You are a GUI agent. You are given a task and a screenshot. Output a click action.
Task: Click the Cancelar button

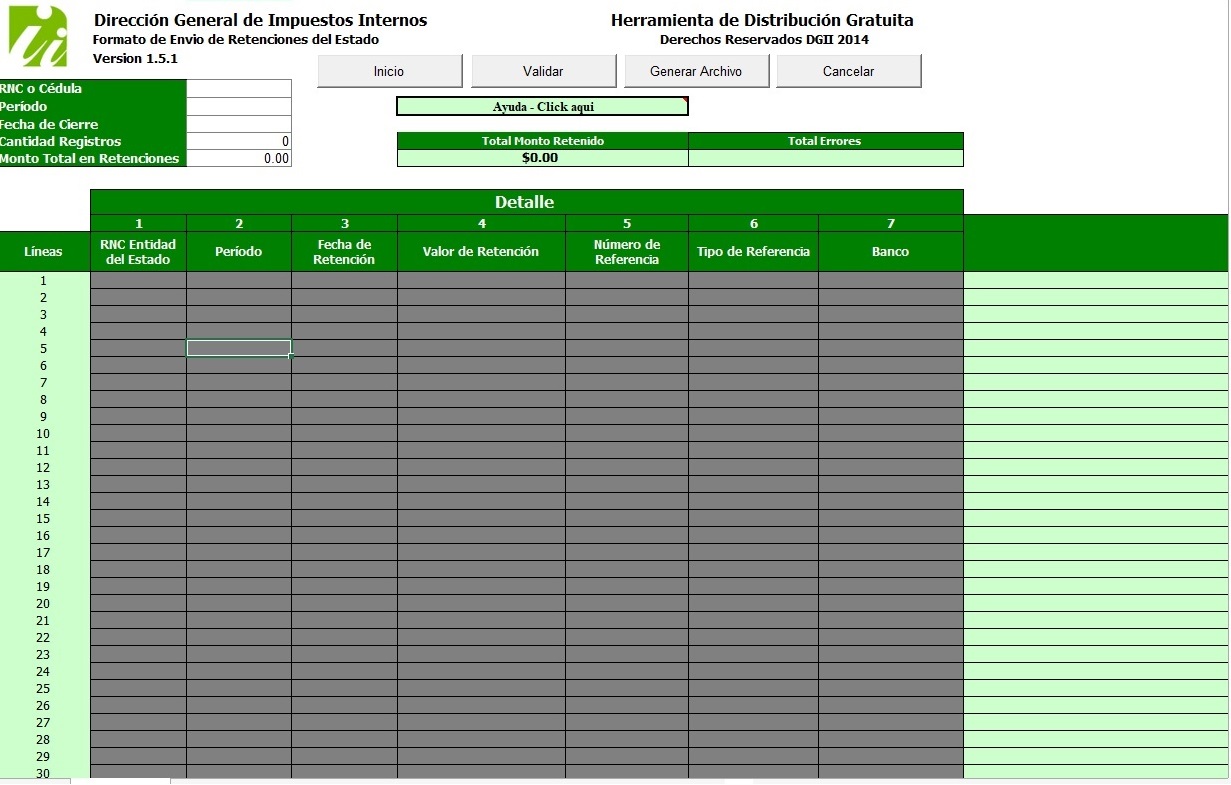coord(849,71)
